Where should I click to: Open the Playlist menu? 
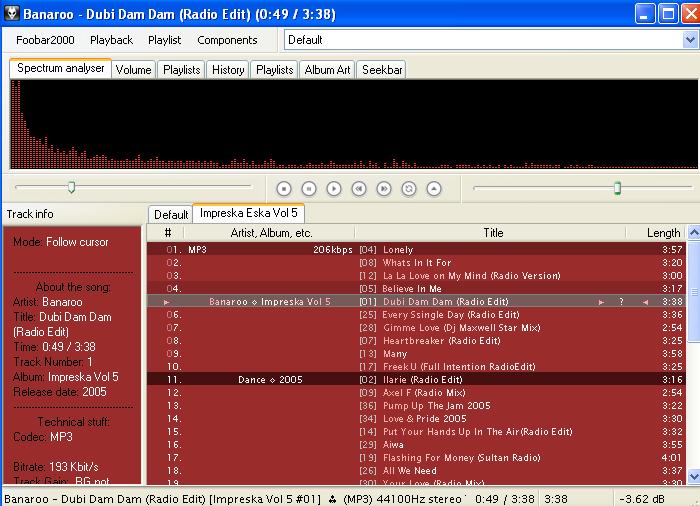165,40
